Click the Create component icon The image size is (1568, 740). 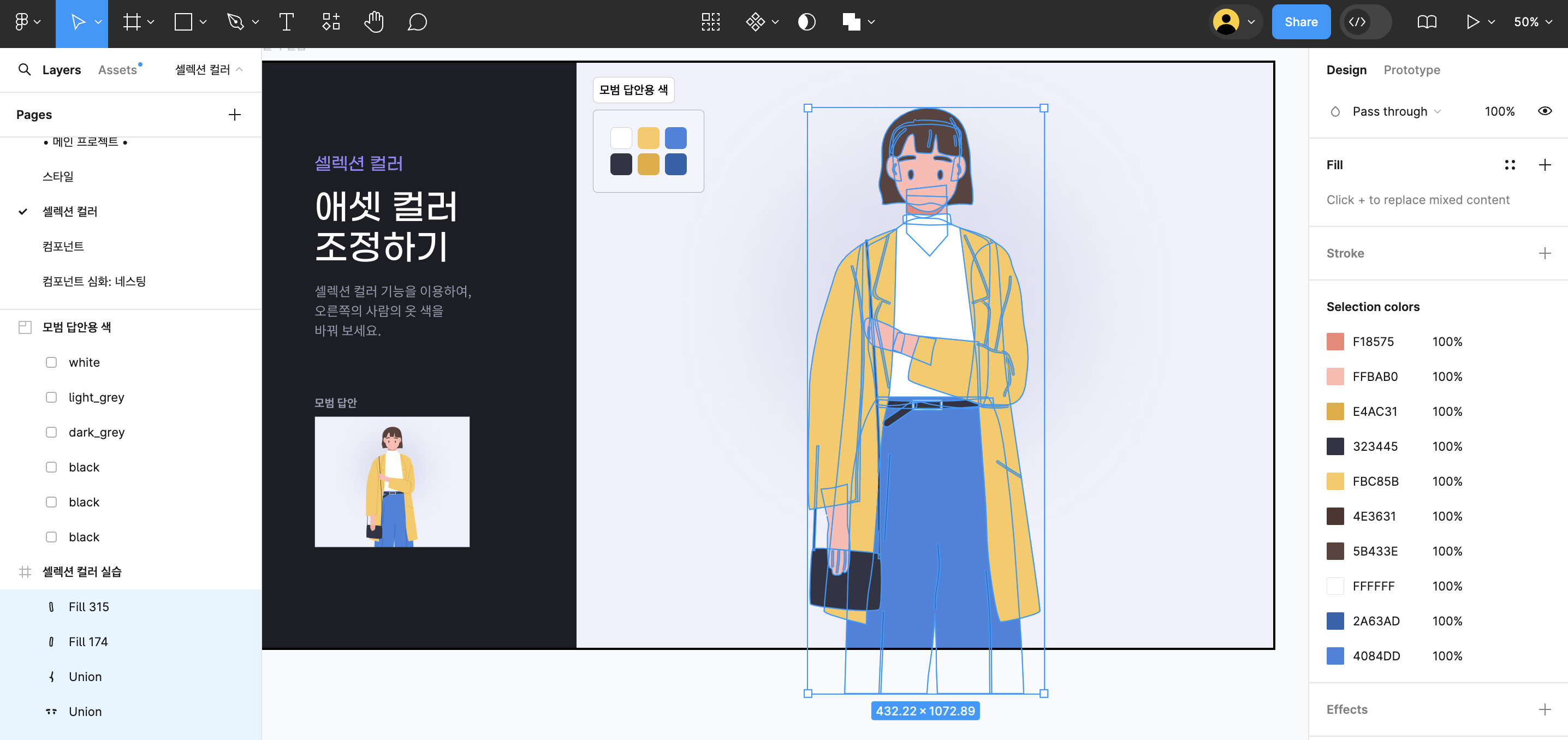pyautogui.click(x=755, y=22)
